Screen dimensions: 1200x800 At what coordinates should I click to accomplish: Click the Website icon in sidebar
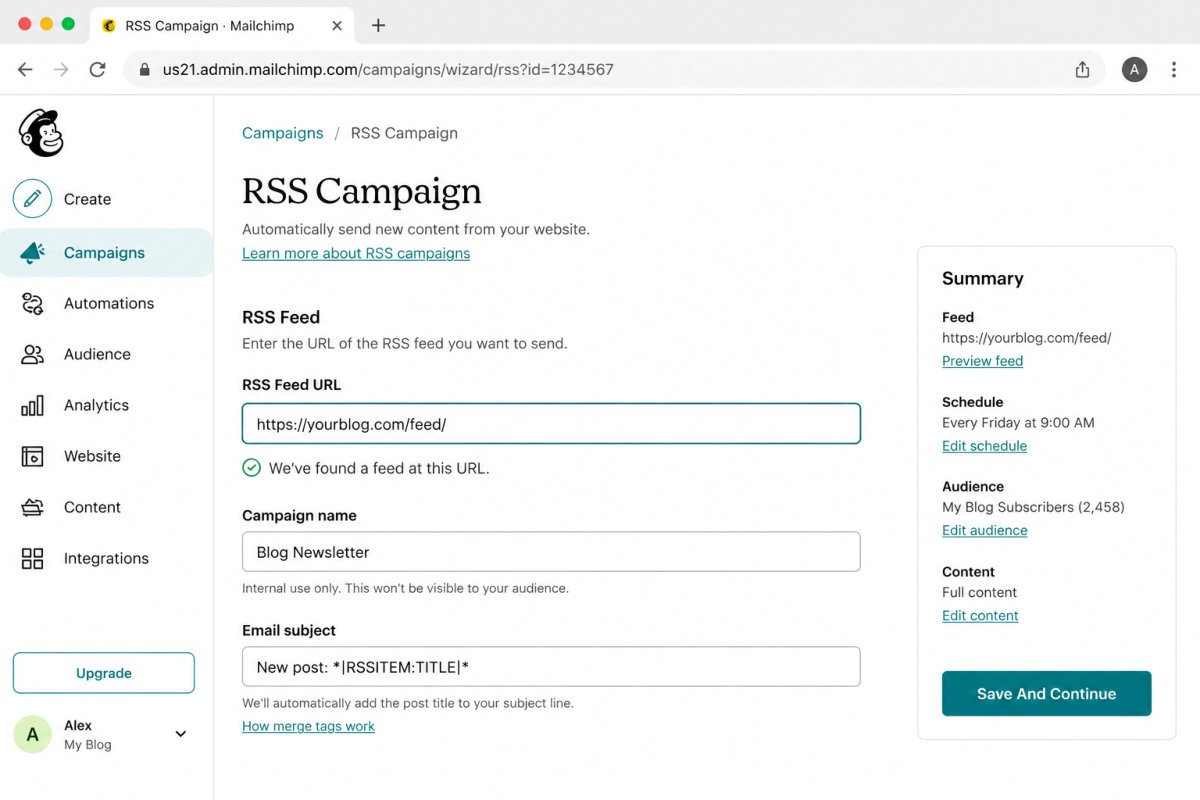(x=32, y=456)
